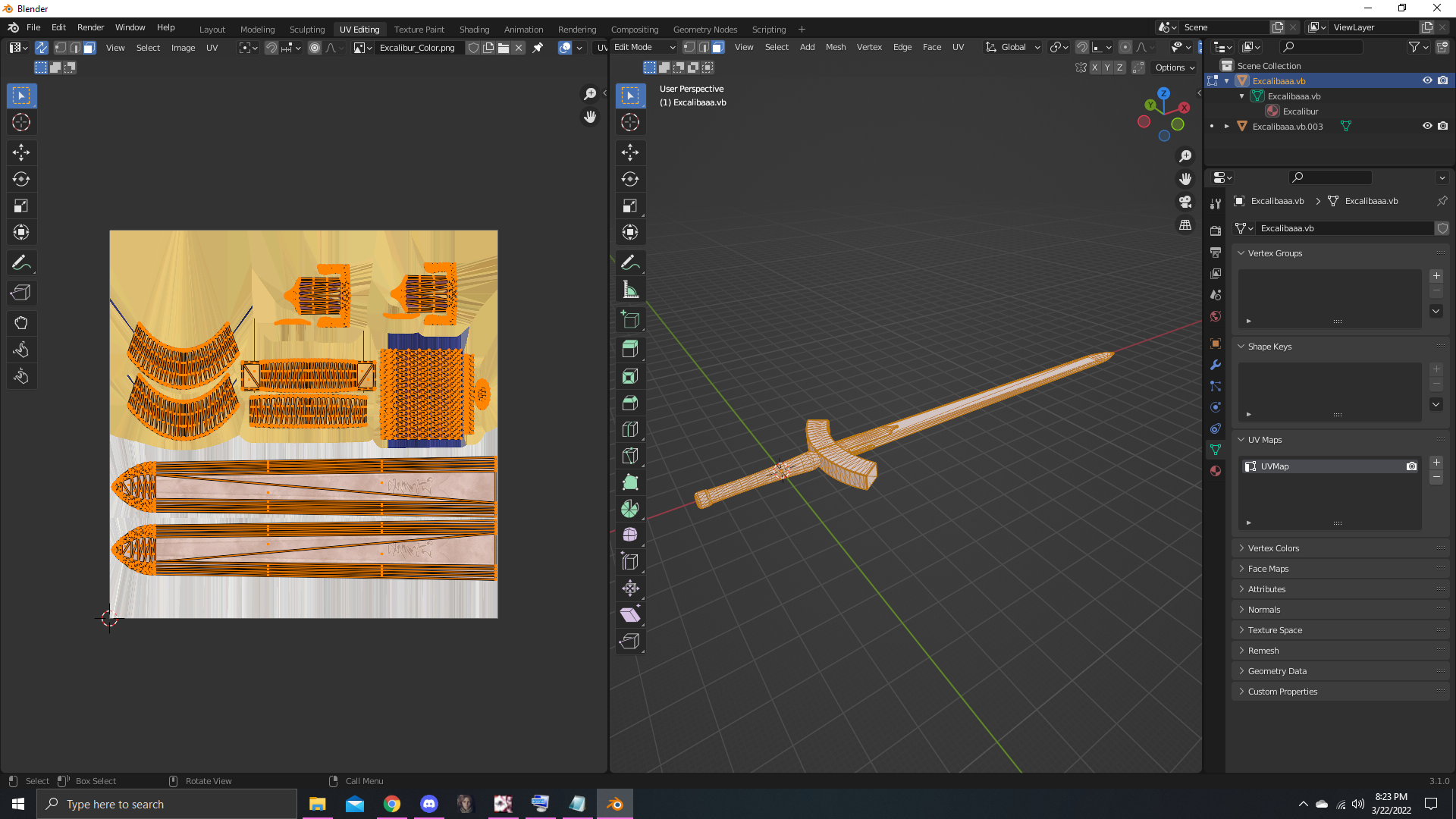
Task: Click the Excalibaaa.vb mesh name field
Action: 1345,228
